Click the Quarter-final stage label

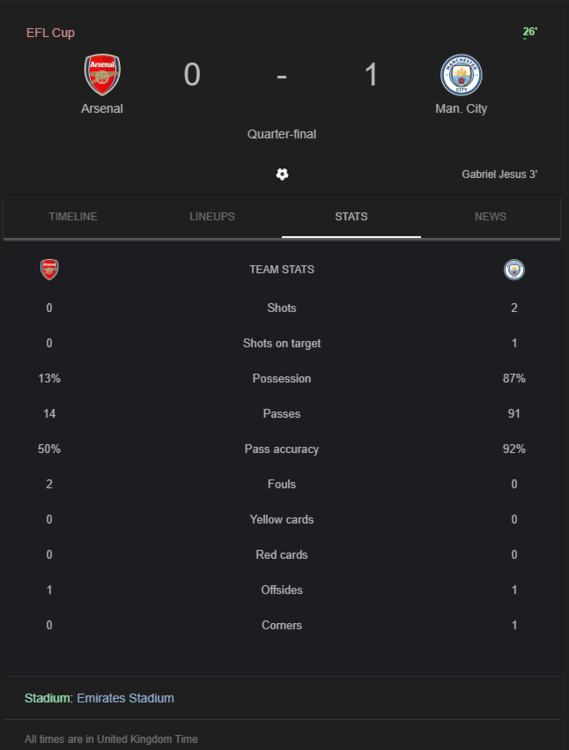click(282, 134)
